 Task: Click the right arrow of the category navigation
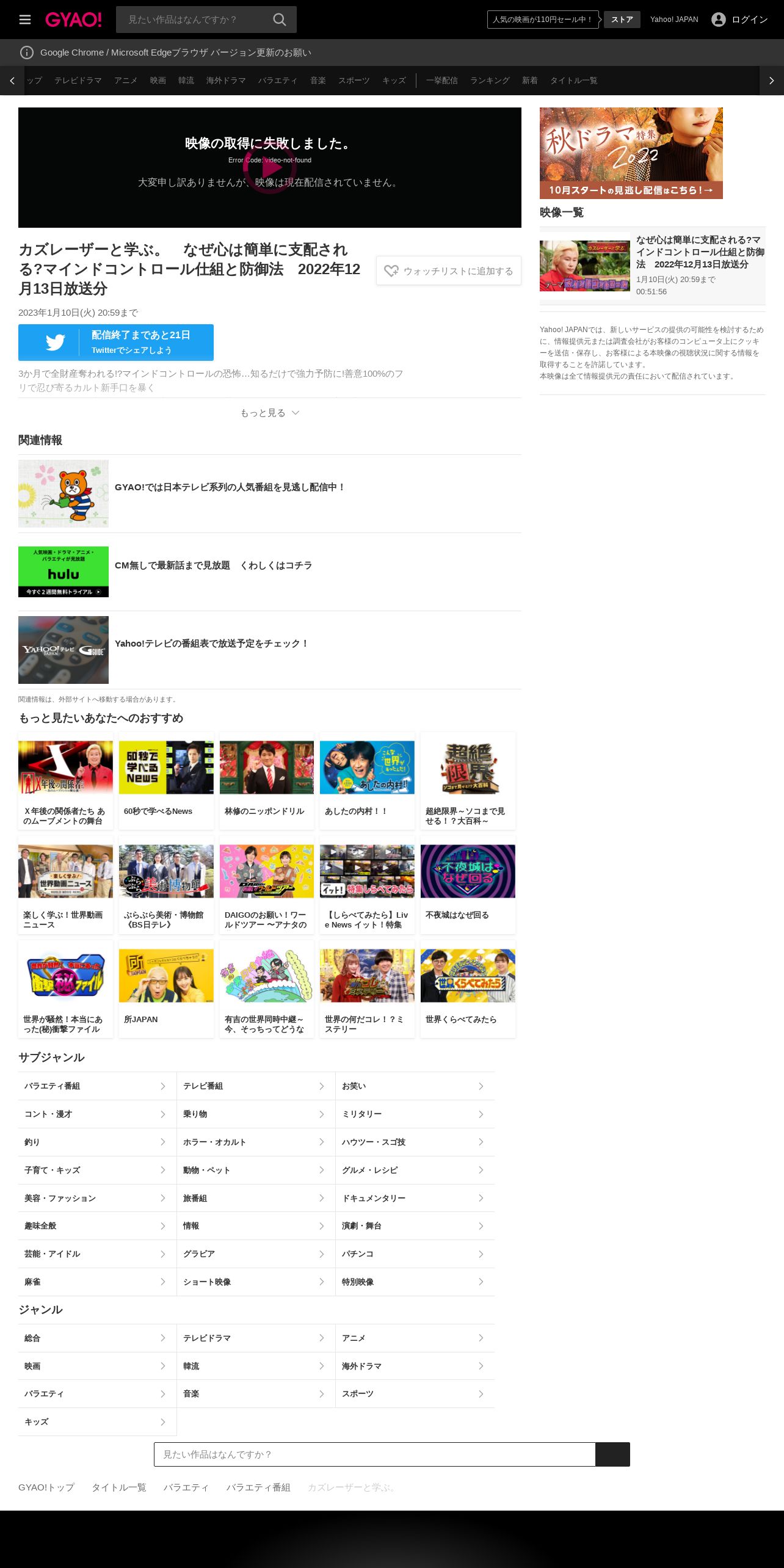point(772,81)
